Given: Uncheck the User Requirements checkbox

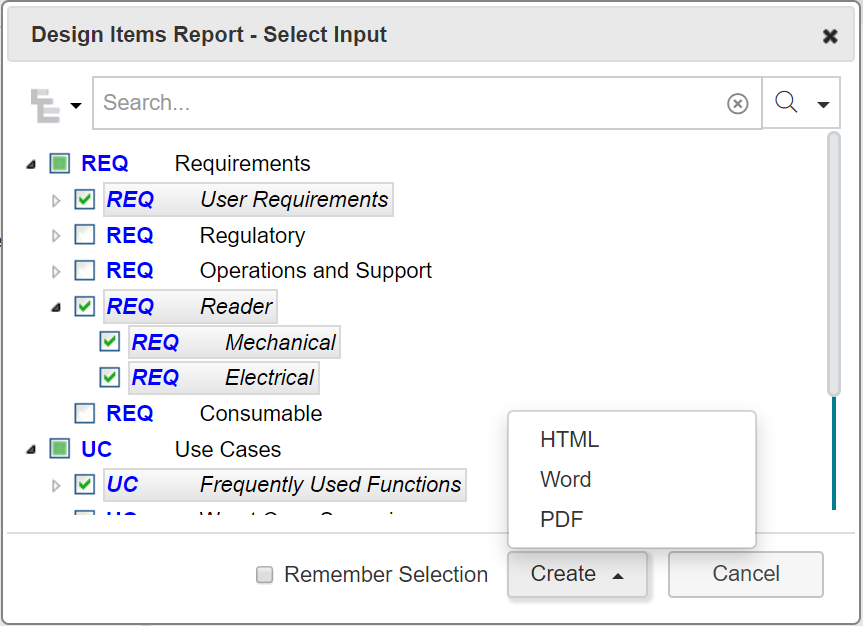Looking at the screenshot, I should tap(85, 199).
